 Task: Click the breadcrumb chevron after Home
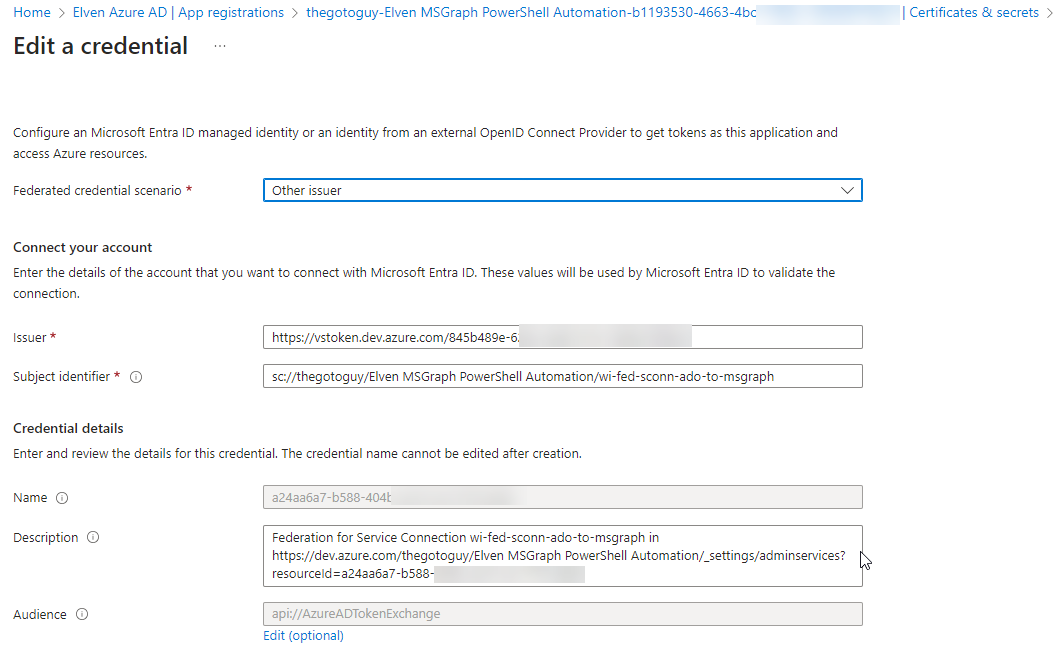62,13
